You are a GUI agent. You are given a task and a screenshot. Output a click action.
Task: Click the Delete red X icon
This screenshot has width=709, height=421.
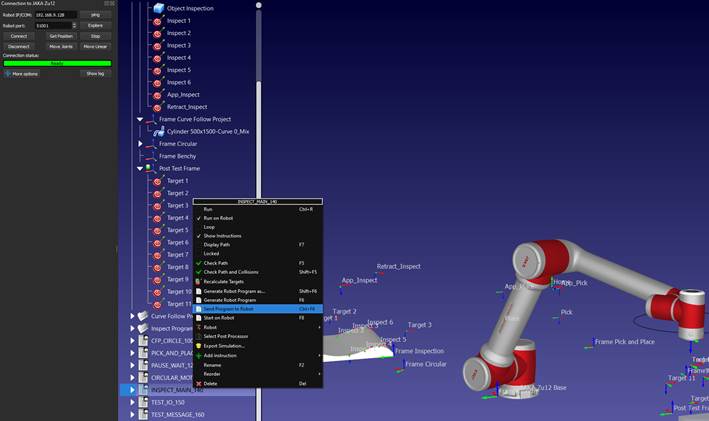coord(198,383)
